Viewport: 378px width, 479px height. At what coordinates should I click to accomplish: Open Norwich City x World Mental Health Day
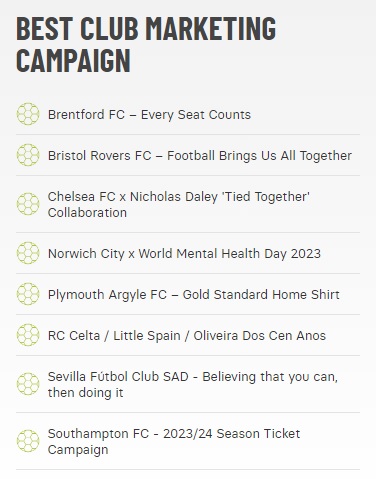pos(184,254)
